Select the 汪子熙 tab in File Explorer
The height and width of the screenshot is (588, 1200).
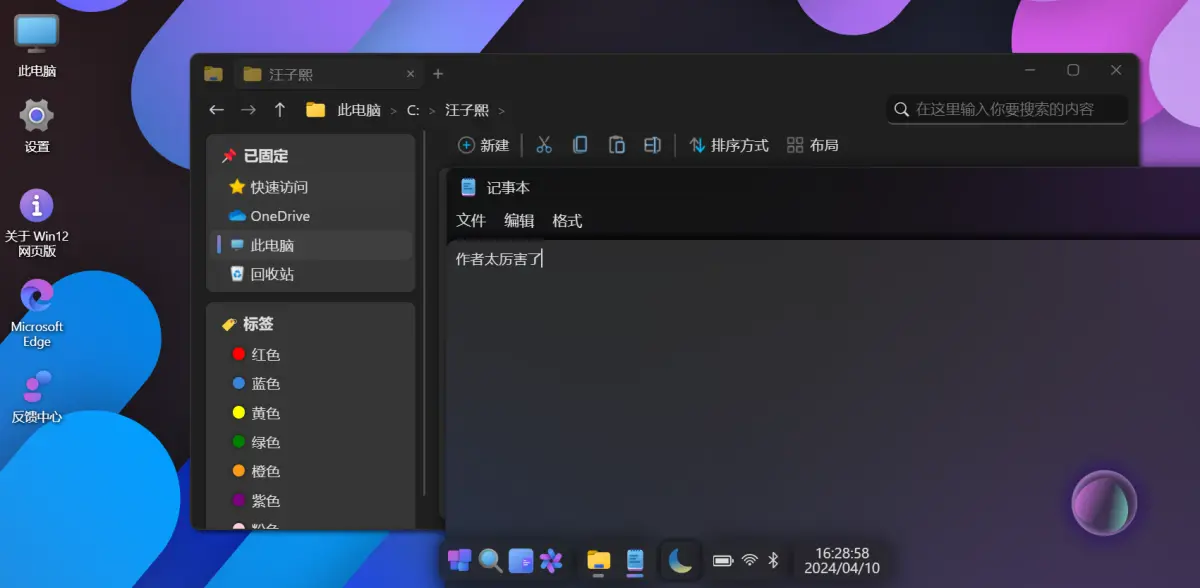[329, 74]
